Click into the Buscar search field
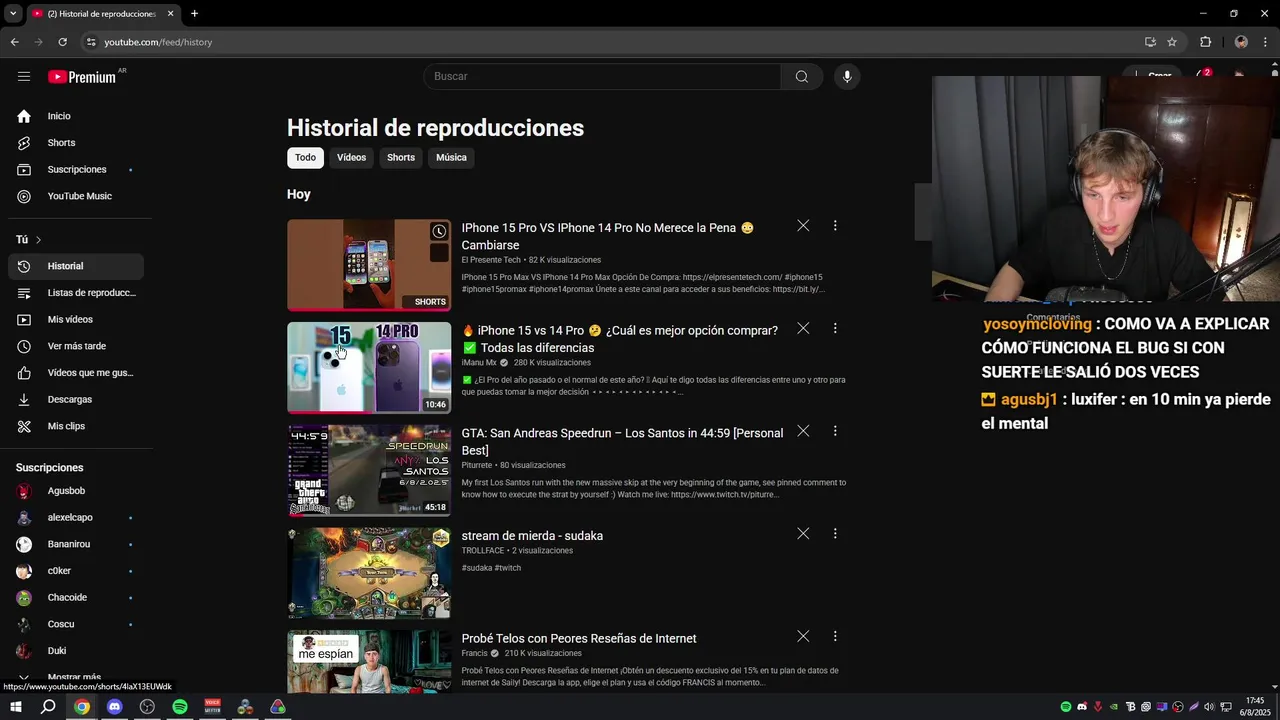The height and width of the screenshot is (720, 1280). click(x=602, y=76)
